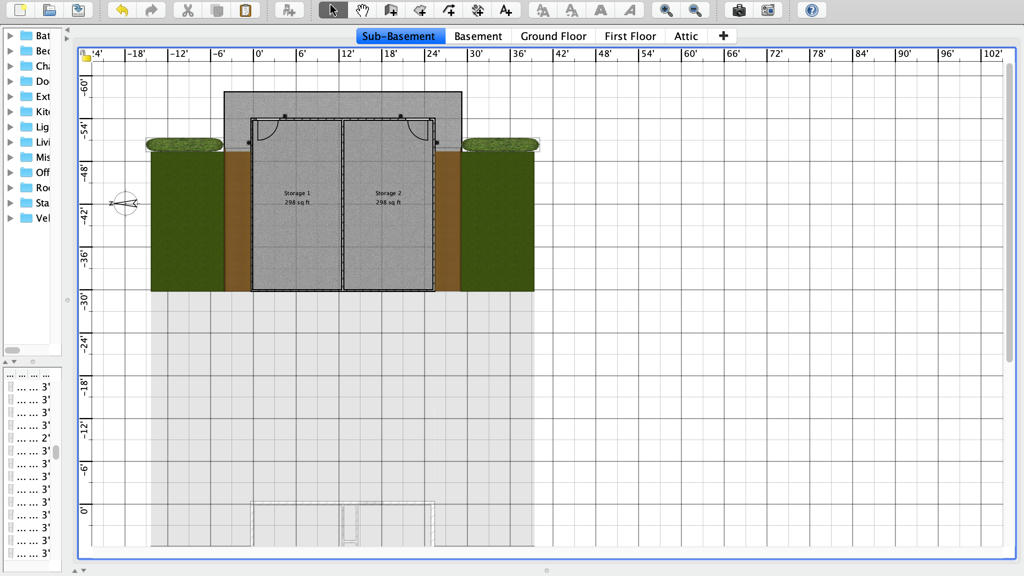Choose the Add text labels tool
Image resolution: width=1024 pixels, height=576 pixels.
click(x=505, y=10)
